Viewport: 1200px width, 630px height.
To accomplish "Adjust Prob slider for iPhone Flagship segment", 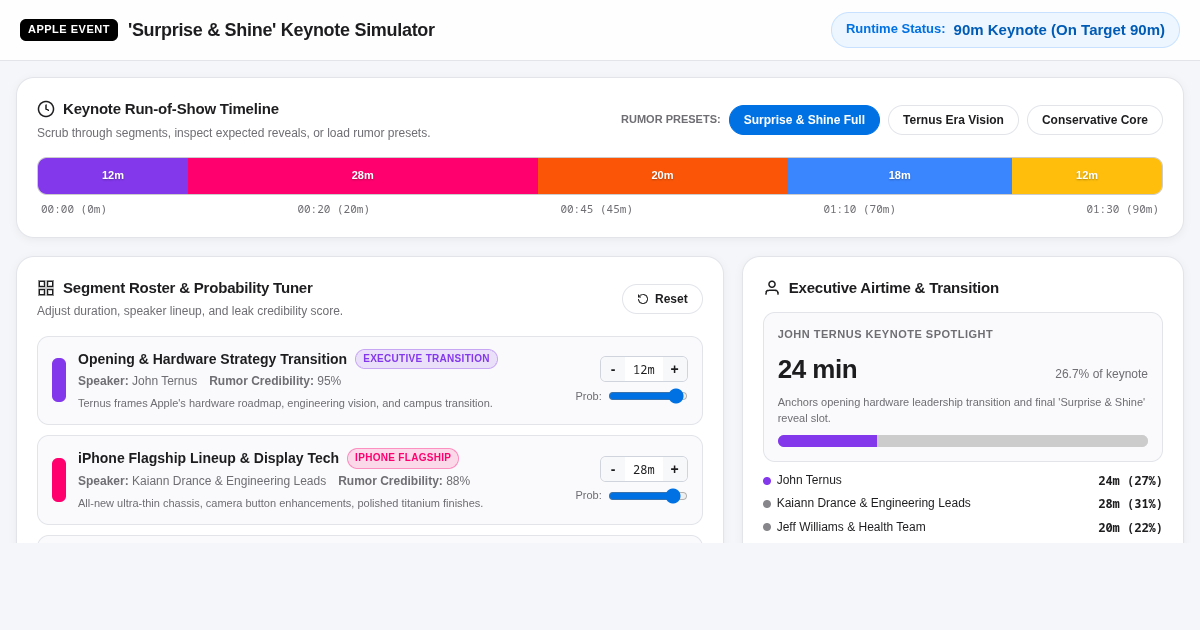I will coord(648,496).
